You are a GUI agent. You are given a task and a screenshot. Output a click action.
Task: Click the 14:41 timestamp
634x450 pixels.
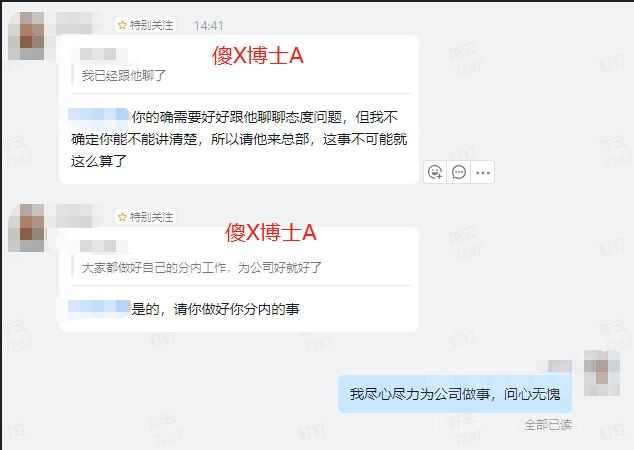tap(208, 25)
